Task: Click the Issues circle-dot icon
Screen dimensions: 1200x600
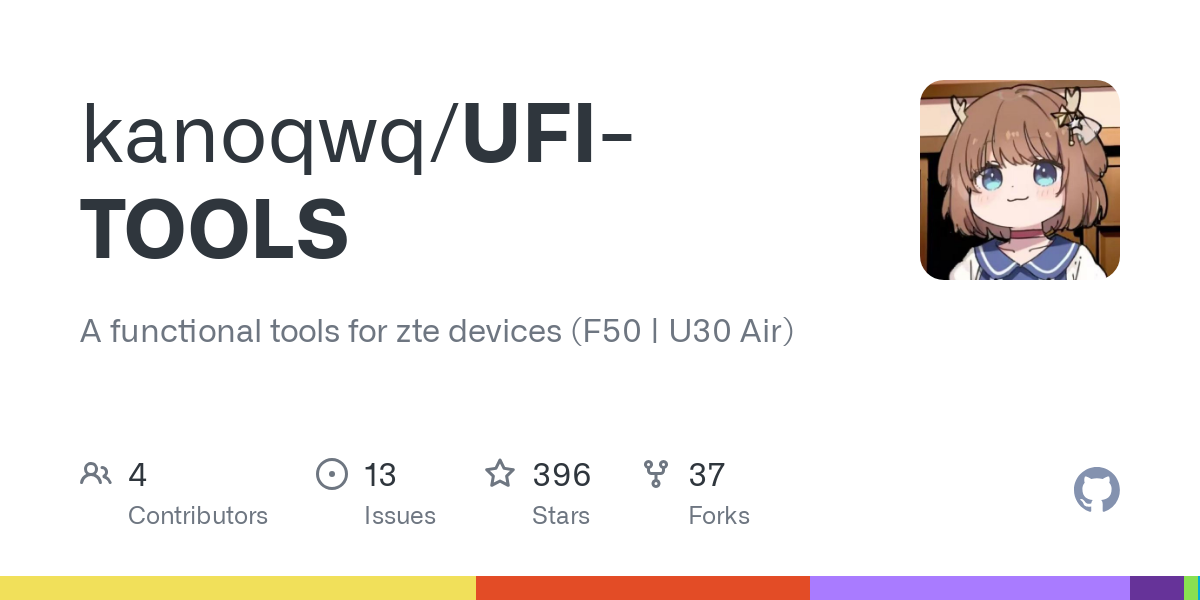Action: pos(331,474)
